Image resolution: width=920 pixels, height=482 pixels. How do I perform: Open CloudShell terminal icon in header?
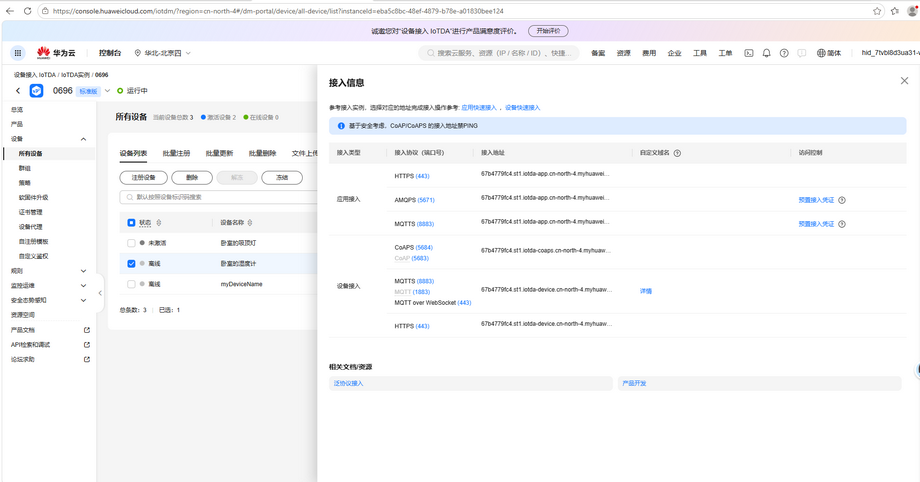tap(749, 53)
